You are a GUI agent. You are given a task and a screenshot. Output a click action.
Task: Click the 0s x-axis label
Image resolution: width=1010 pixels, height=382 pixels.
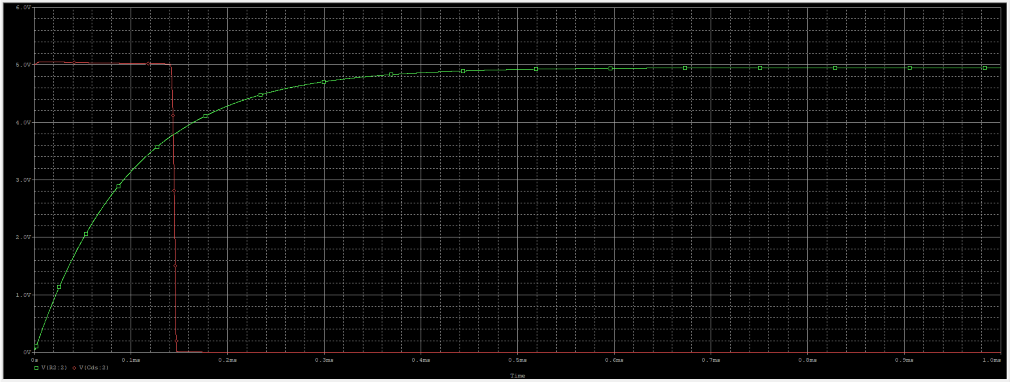(35, 360)
